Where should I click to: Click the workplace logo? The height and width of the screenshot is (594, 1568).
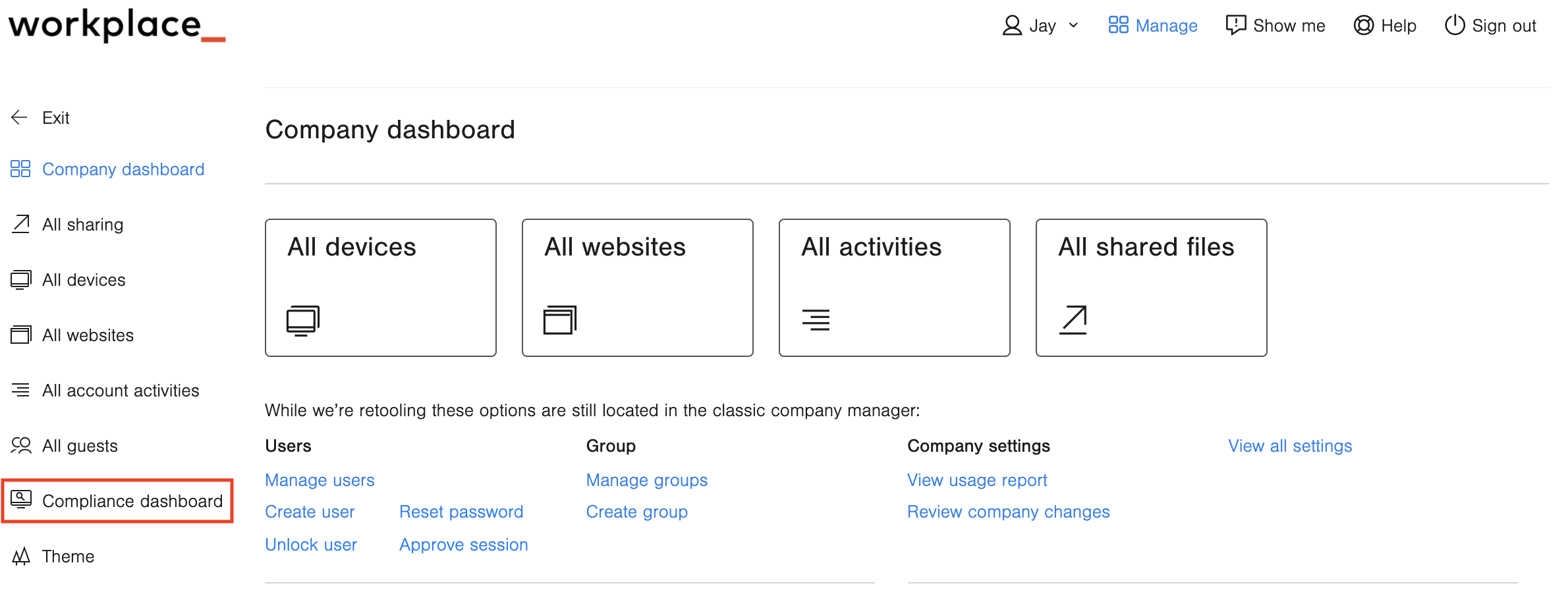(x=117, y=26)
